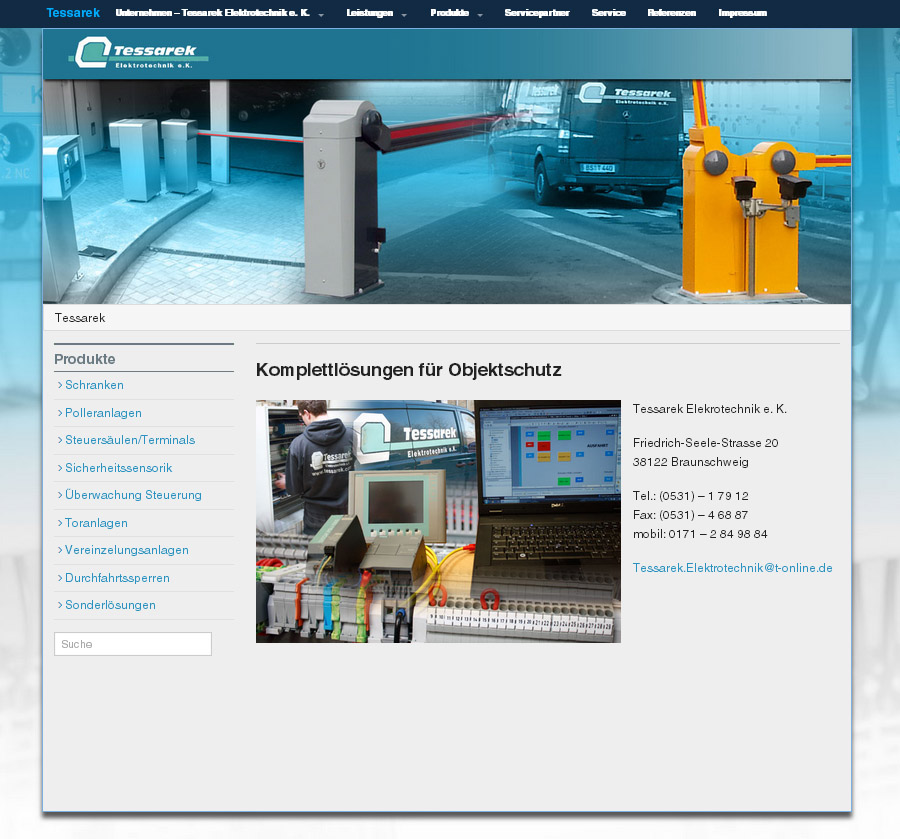The width and height of the screenshot is (900, 839).
Task: Click the Komplettlösungen für Objektschutz heading
Action: pos(409,370)
